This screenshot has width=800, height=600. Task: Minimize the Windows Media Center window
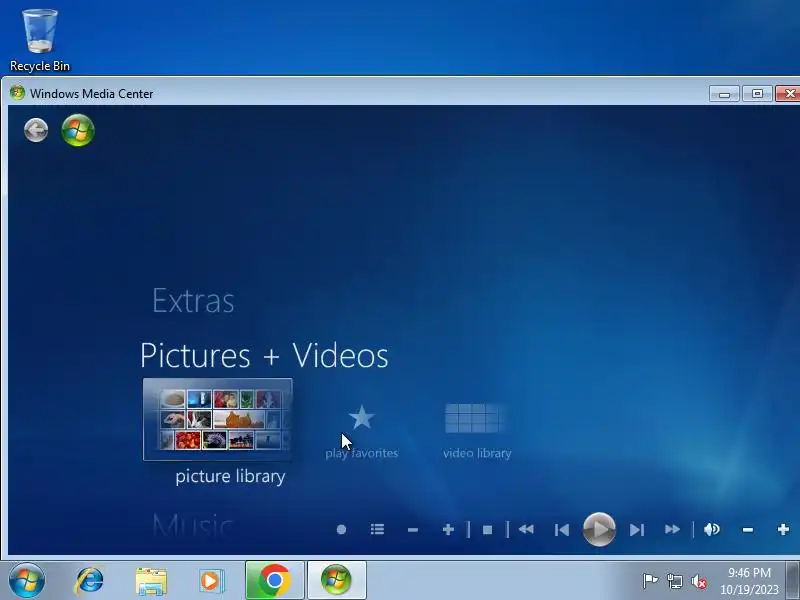tap(724, 94)
